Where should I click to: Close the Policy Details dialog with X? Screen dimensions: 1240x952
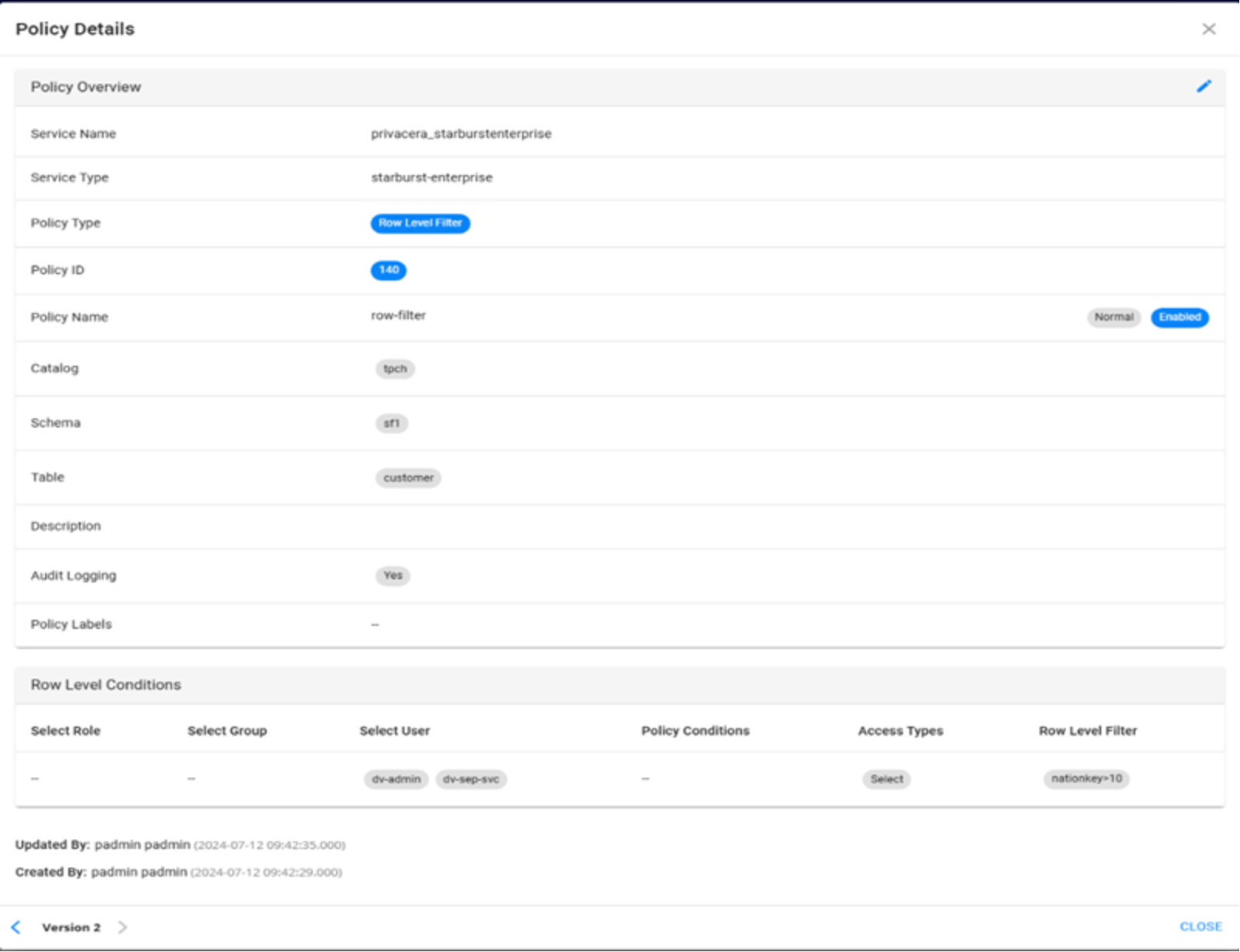click(1208, 29)
